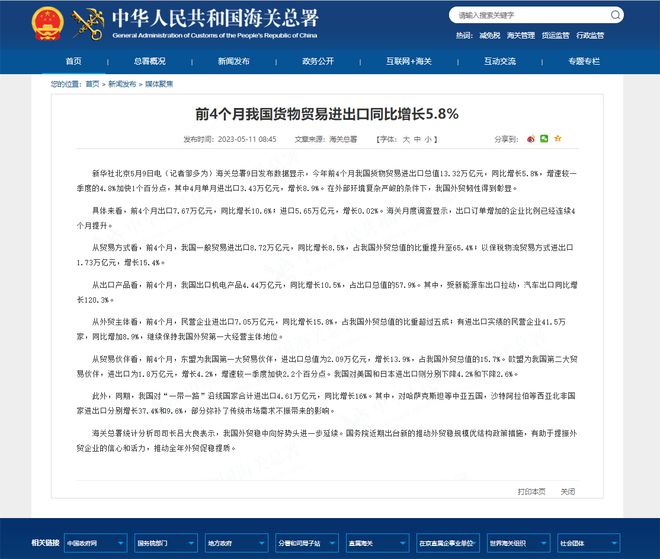The image size is (660, 559).
Task: Open the 总署概况 navigation tab
Action: click(150, 61)
